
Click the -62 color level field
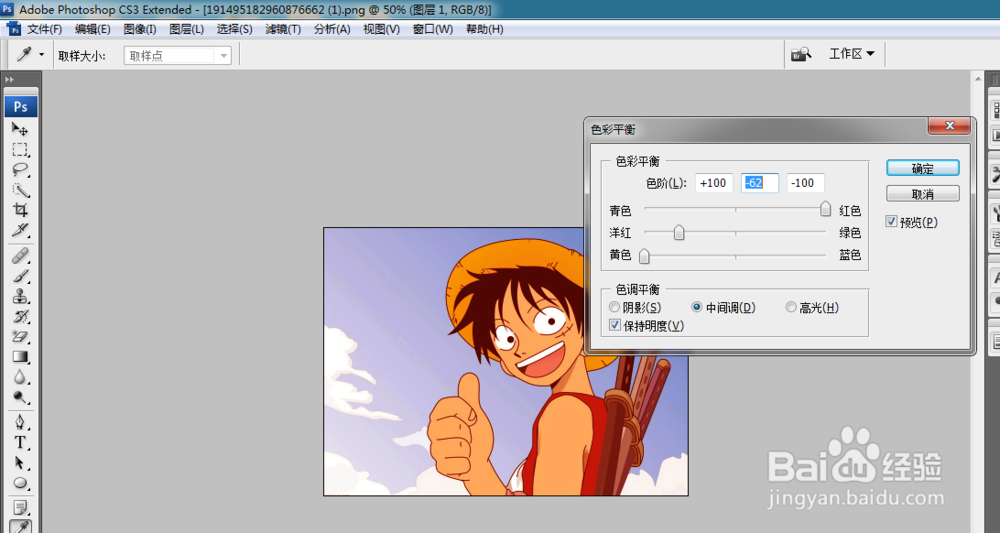tap(760, 183)
